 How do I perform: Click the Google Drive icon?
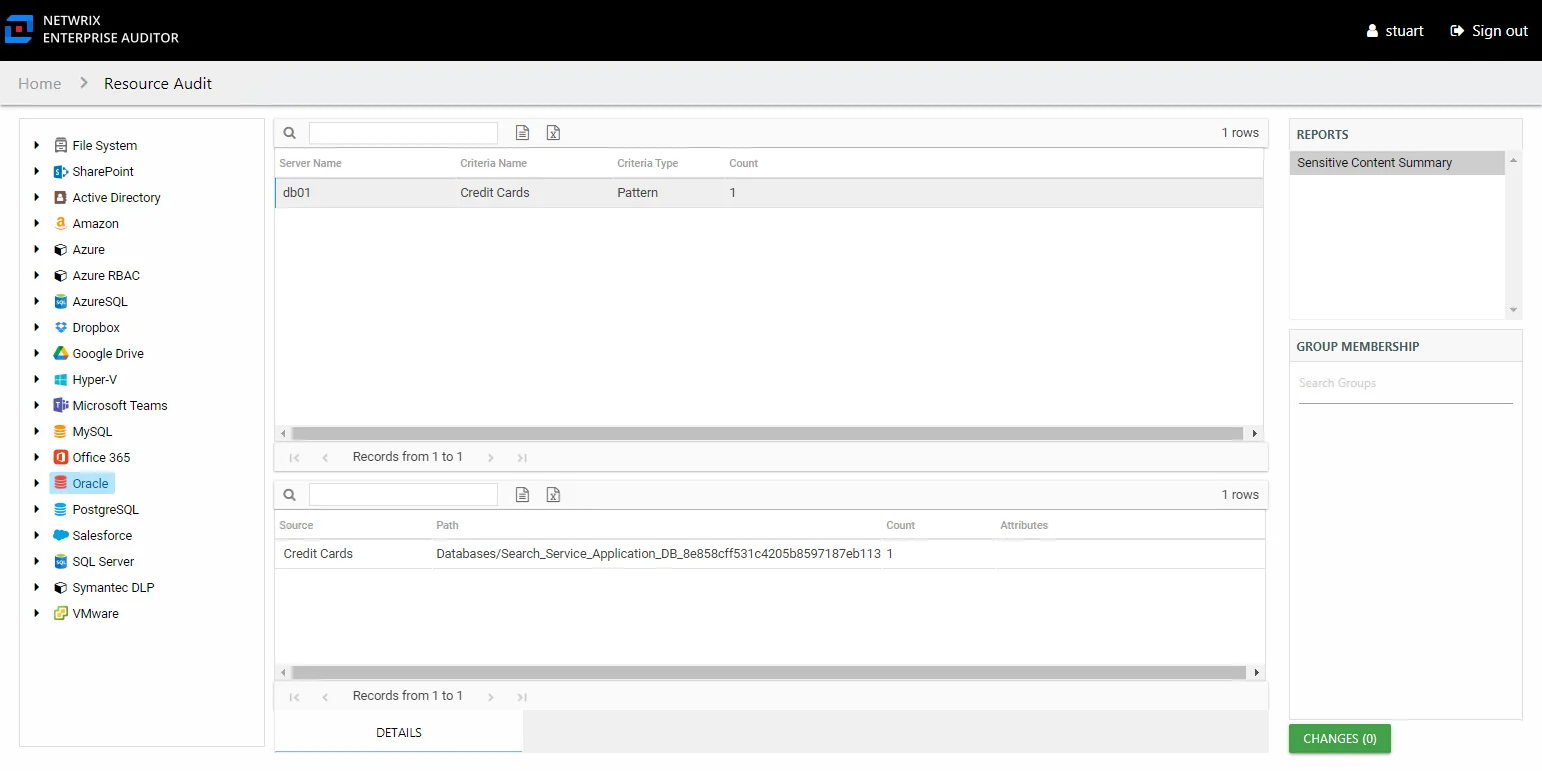click(x=61, y=353)
